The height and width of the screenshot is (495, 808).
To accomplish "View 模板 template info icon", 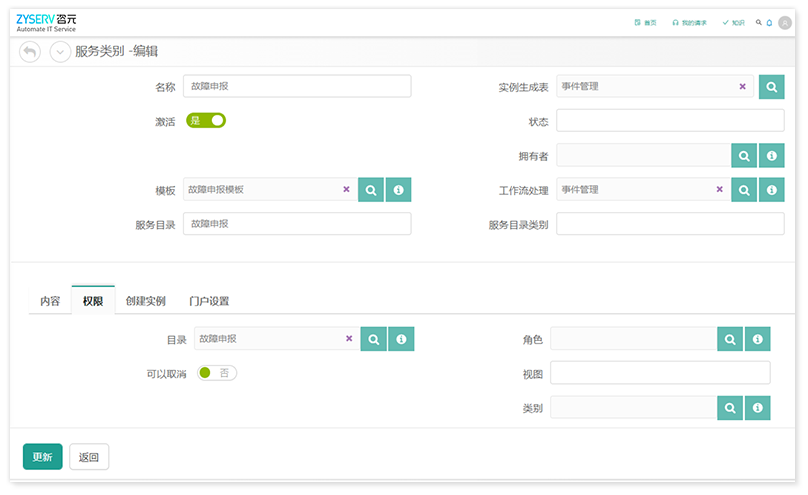I will [398, 190].
